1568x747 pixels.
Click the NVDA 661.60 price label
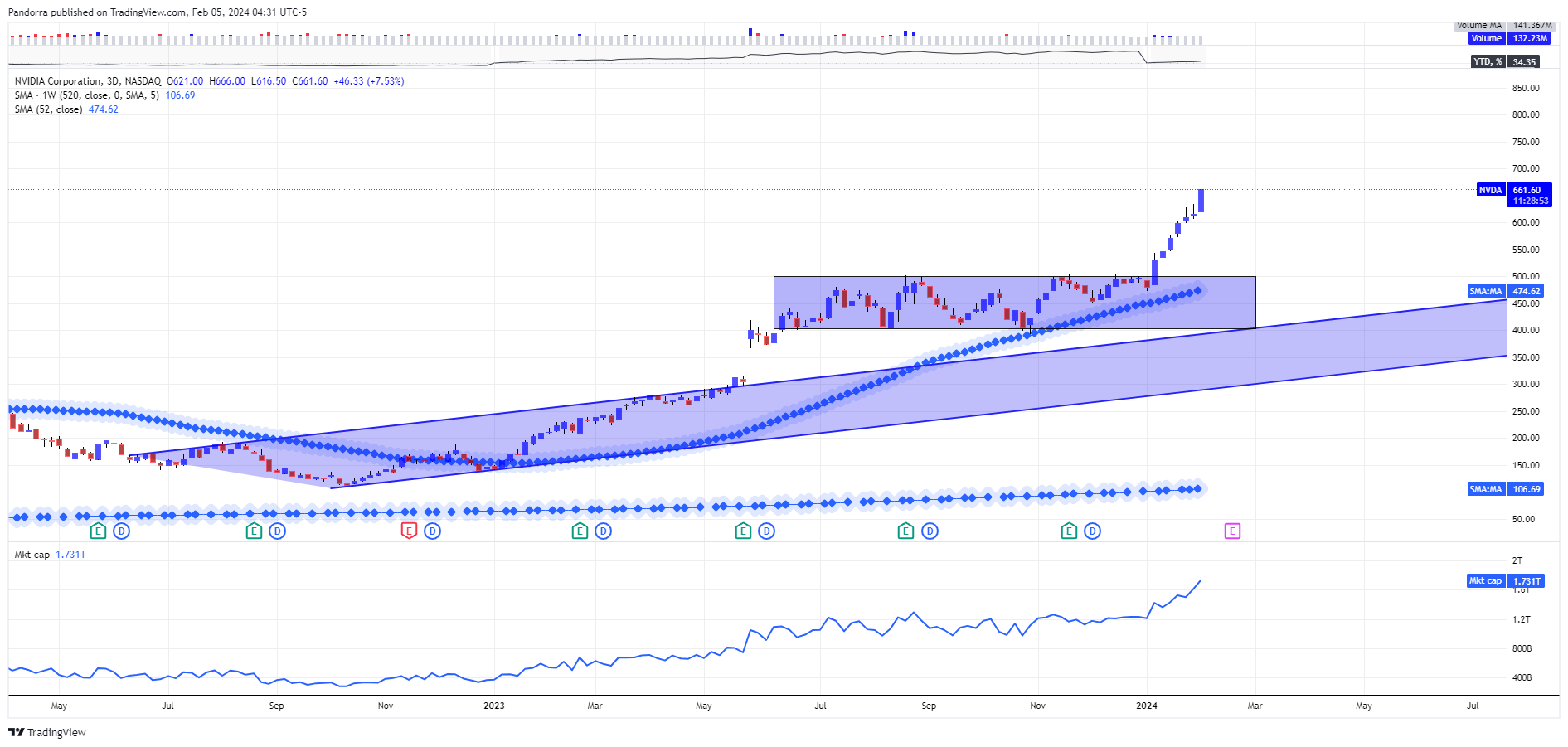click(1514, 195)
